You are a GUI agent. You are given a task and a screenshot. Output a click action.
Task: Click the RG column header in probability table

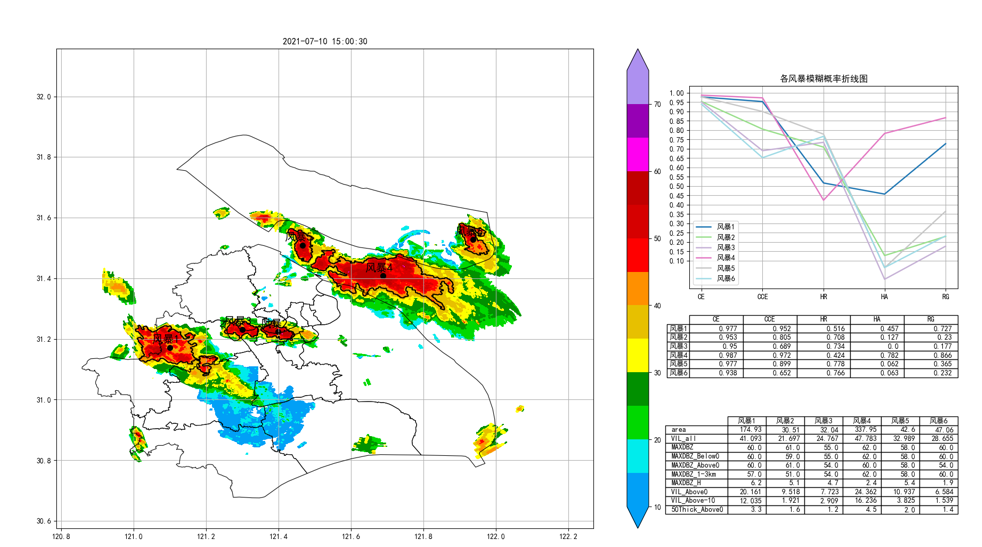click(931, 320)
